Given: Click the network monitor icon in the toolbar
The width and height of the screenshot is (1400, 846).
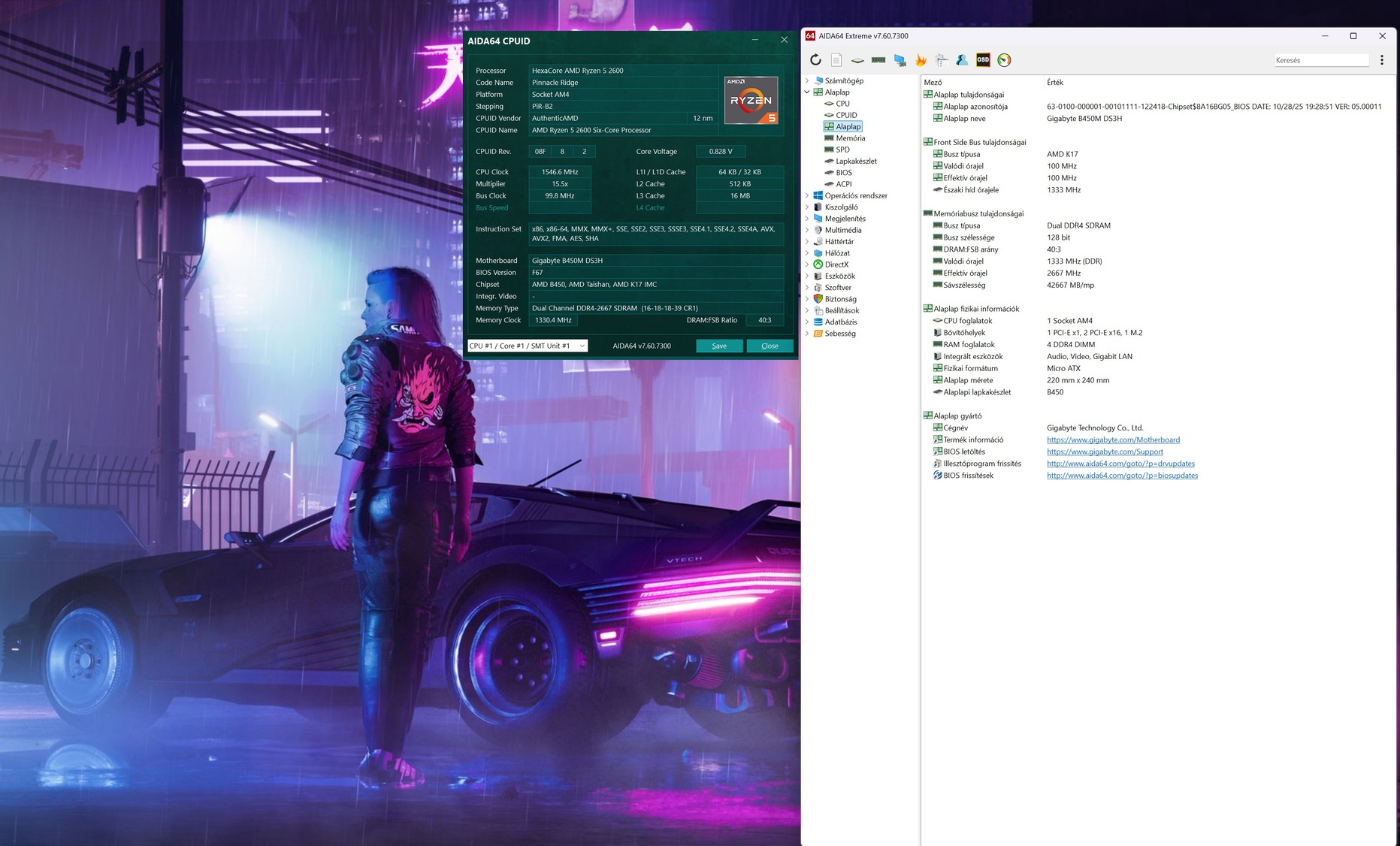Looking at the screenshot, I should 900,60.
